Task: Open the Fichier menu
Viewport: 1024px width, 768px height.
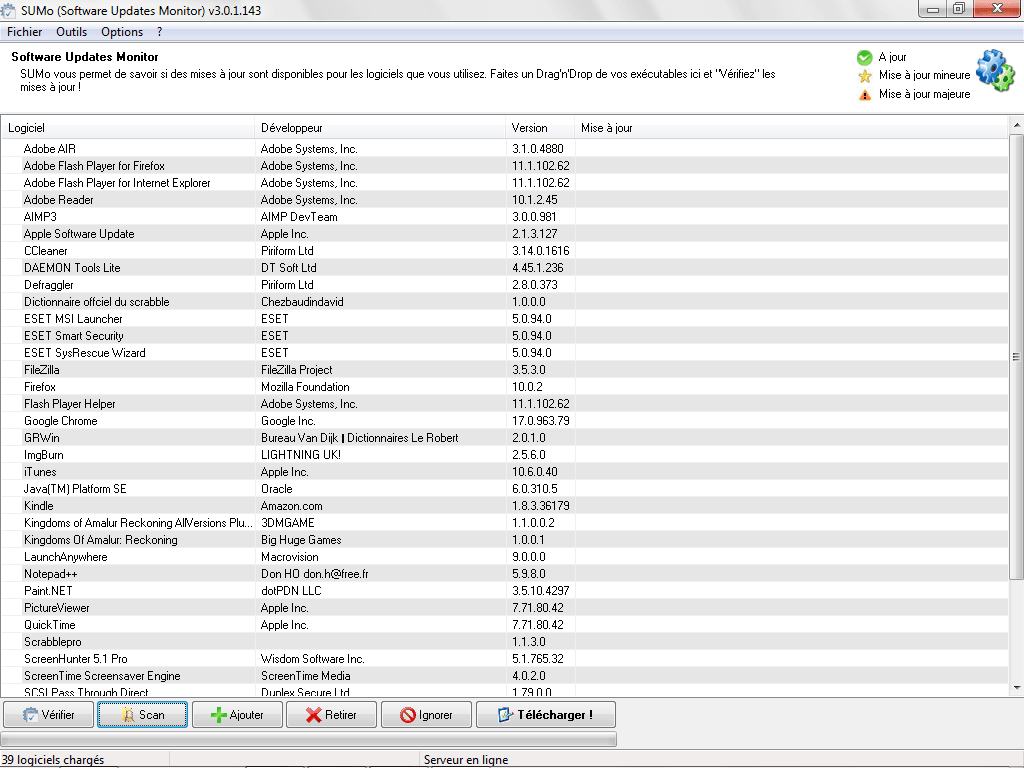Action: coord(25,32)
